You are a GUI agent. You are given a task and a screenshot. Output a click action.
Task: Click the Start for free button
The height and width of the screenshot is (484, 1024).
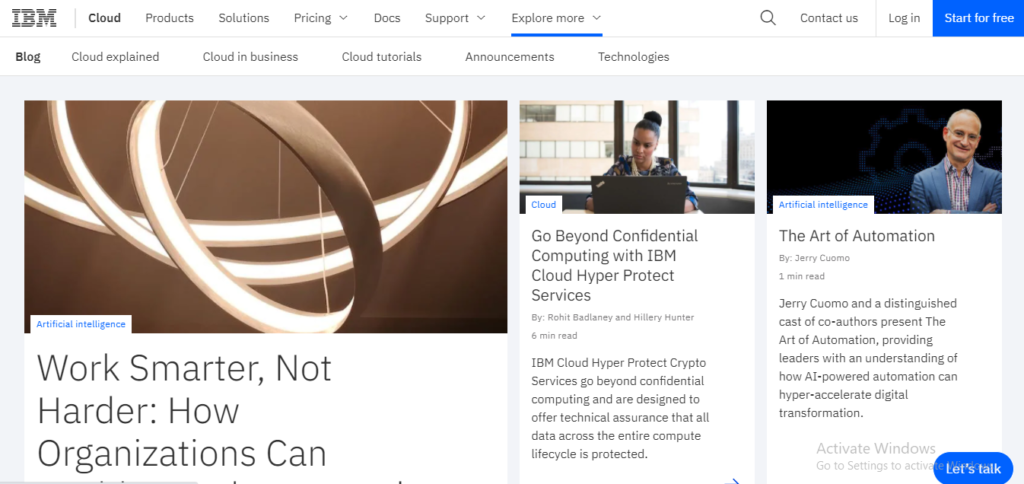point(978,18)
